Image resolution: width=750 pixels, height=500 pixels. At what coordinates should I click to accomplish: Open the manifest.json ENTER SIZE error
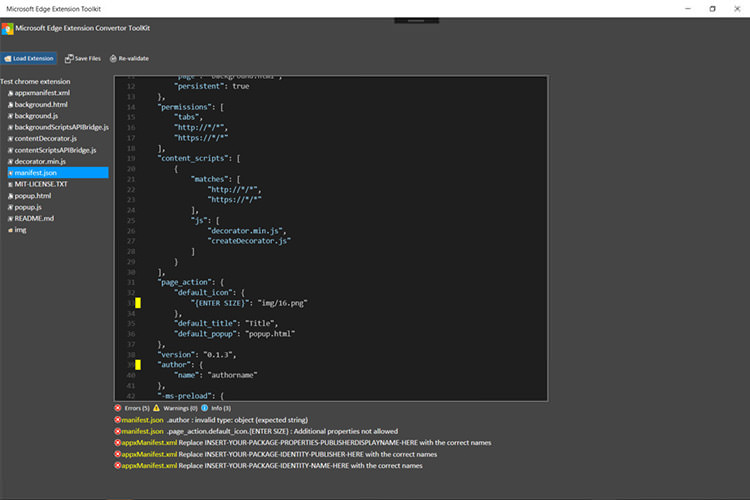256,432
